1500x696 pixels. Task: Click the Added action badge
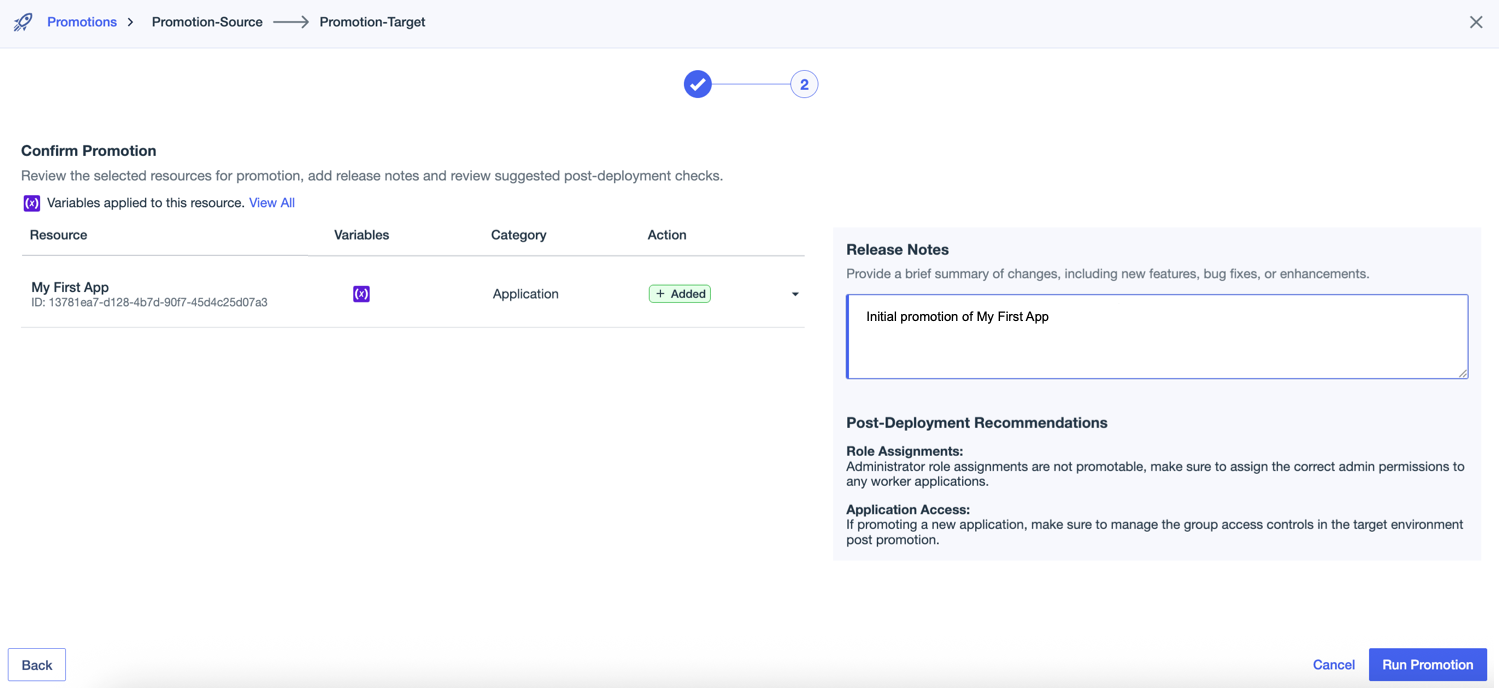(680, 294)
